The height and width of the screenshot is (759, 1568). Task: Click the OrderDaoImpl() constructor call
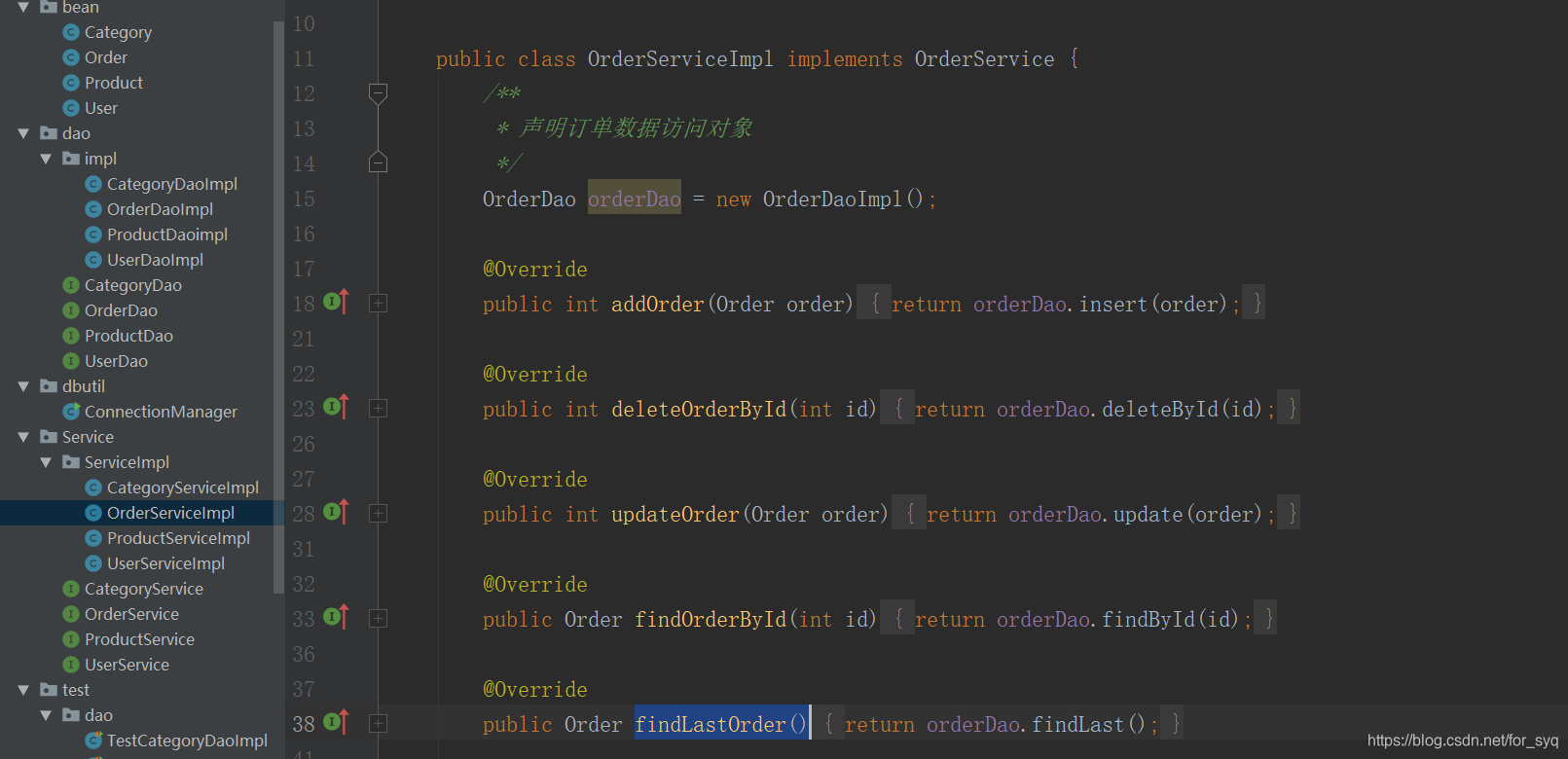tap(843, 199)
